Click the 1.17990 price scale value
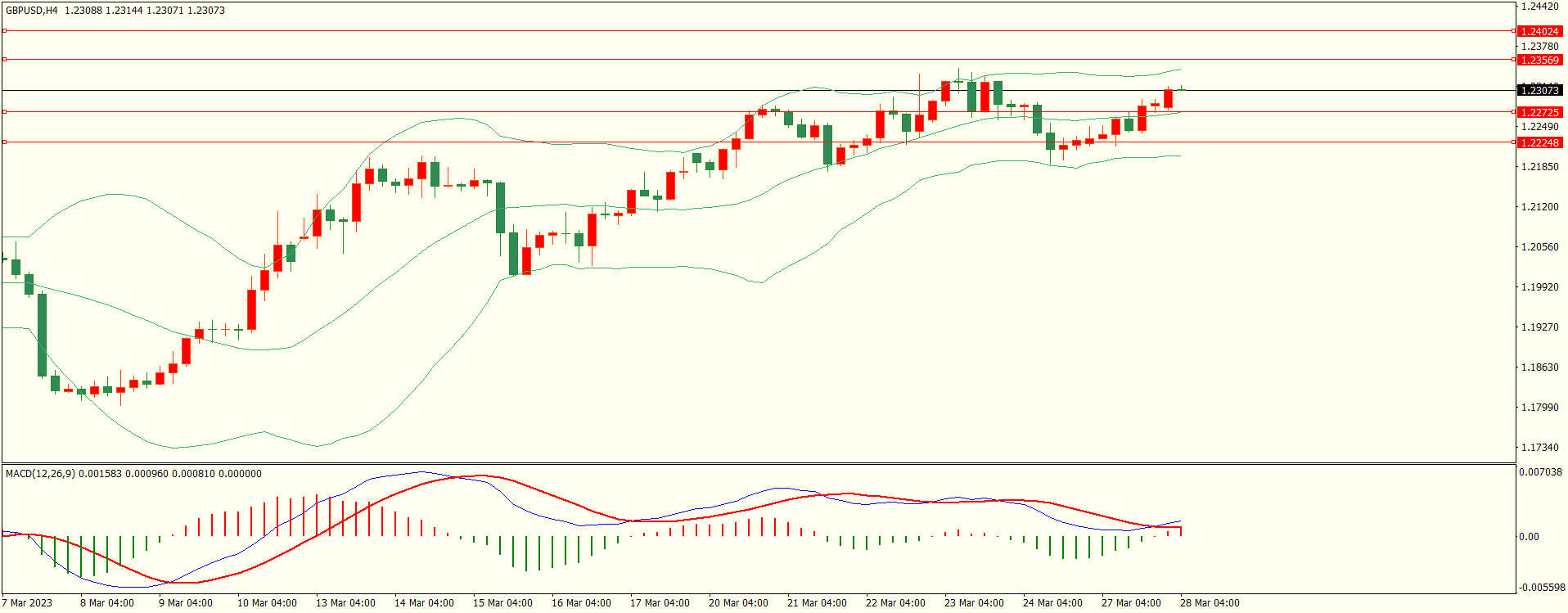 1539,408
